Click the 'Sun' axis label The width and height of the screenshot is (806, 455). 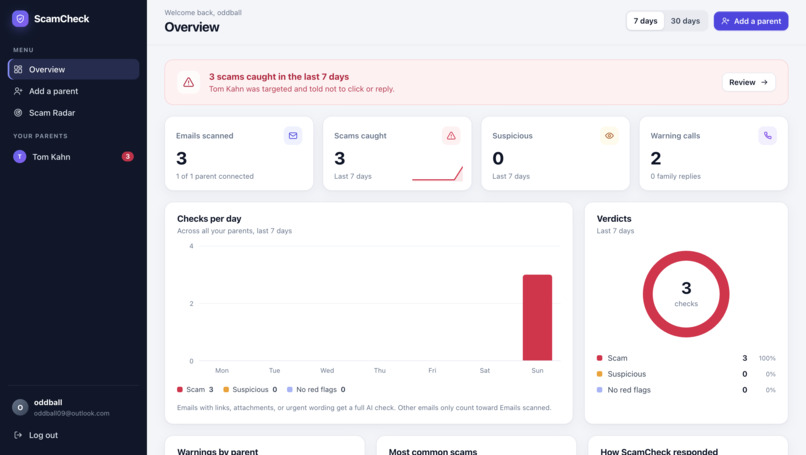point(537,370)
